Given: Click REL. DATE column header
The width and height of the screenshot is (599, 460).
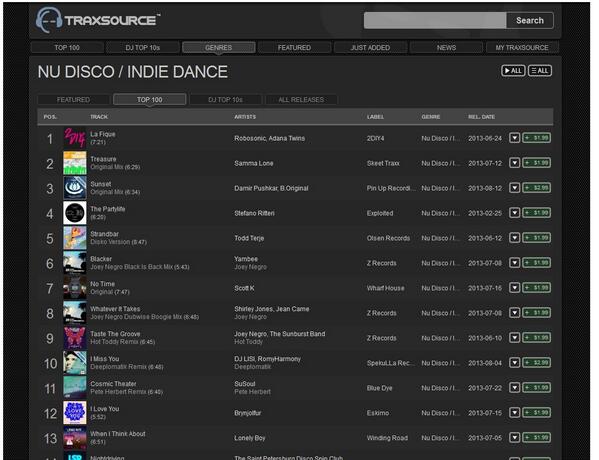Looking at the screenshot, I should coord(481,117).
